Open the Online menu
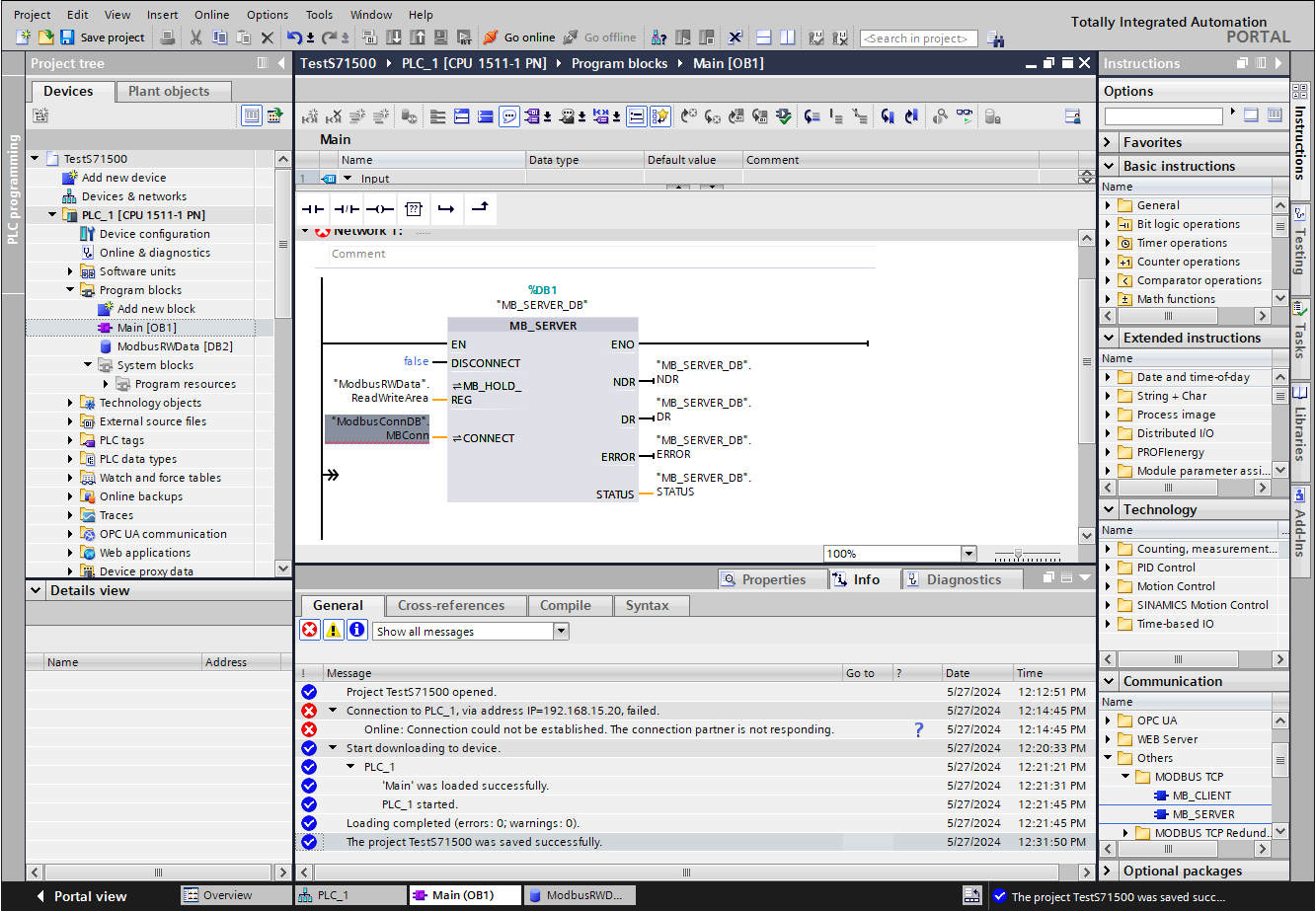1316x911 pixels. coord(211,15)
